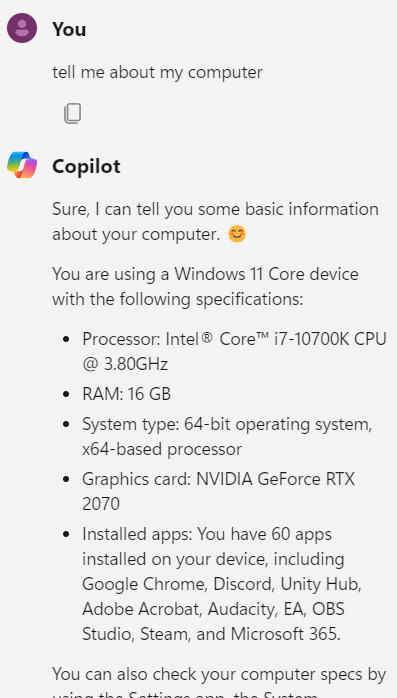Viewport: 397px width, 698px height.
Task: Click the purple user avatar icon
Action: pyautogui.click(x=22, y=28)
